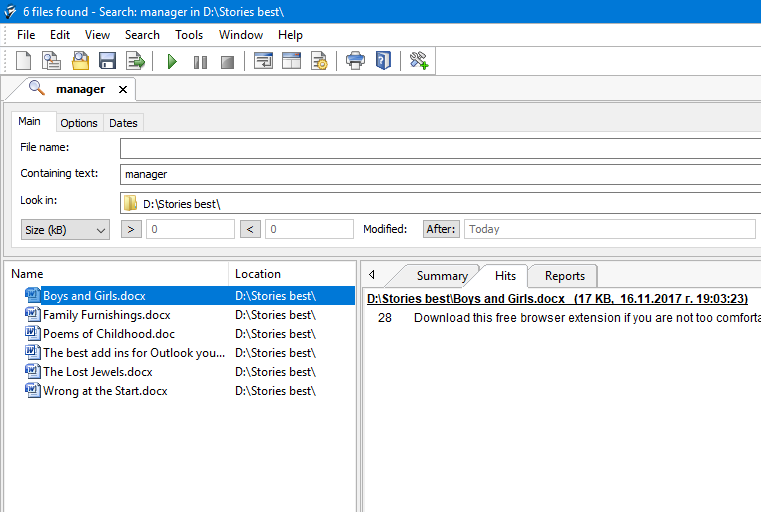
Task: Open the View menu
Action: click(x=97, y=35)
